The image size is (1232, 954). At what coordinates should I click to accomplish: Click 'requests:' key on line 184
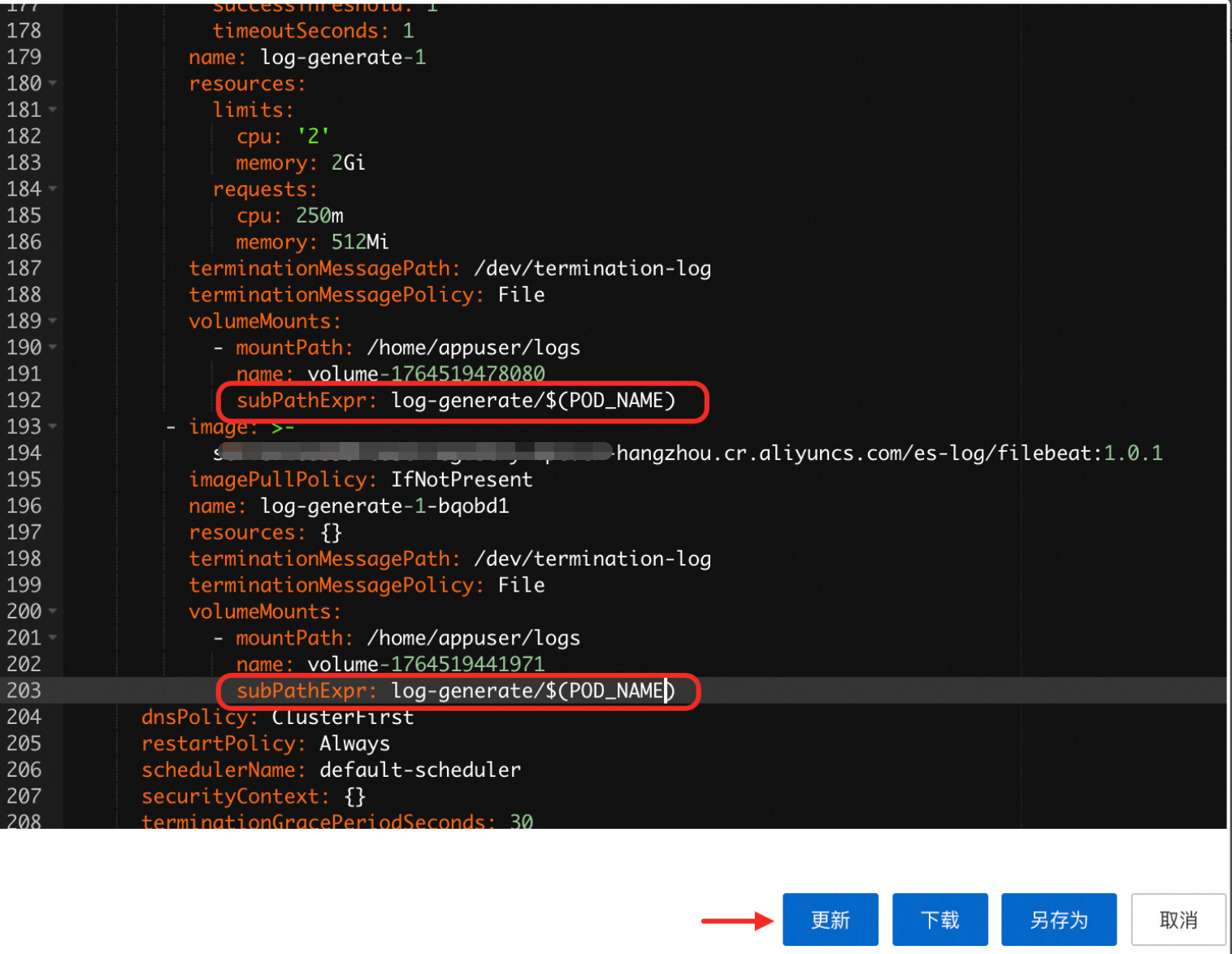[x=265, y=189]
